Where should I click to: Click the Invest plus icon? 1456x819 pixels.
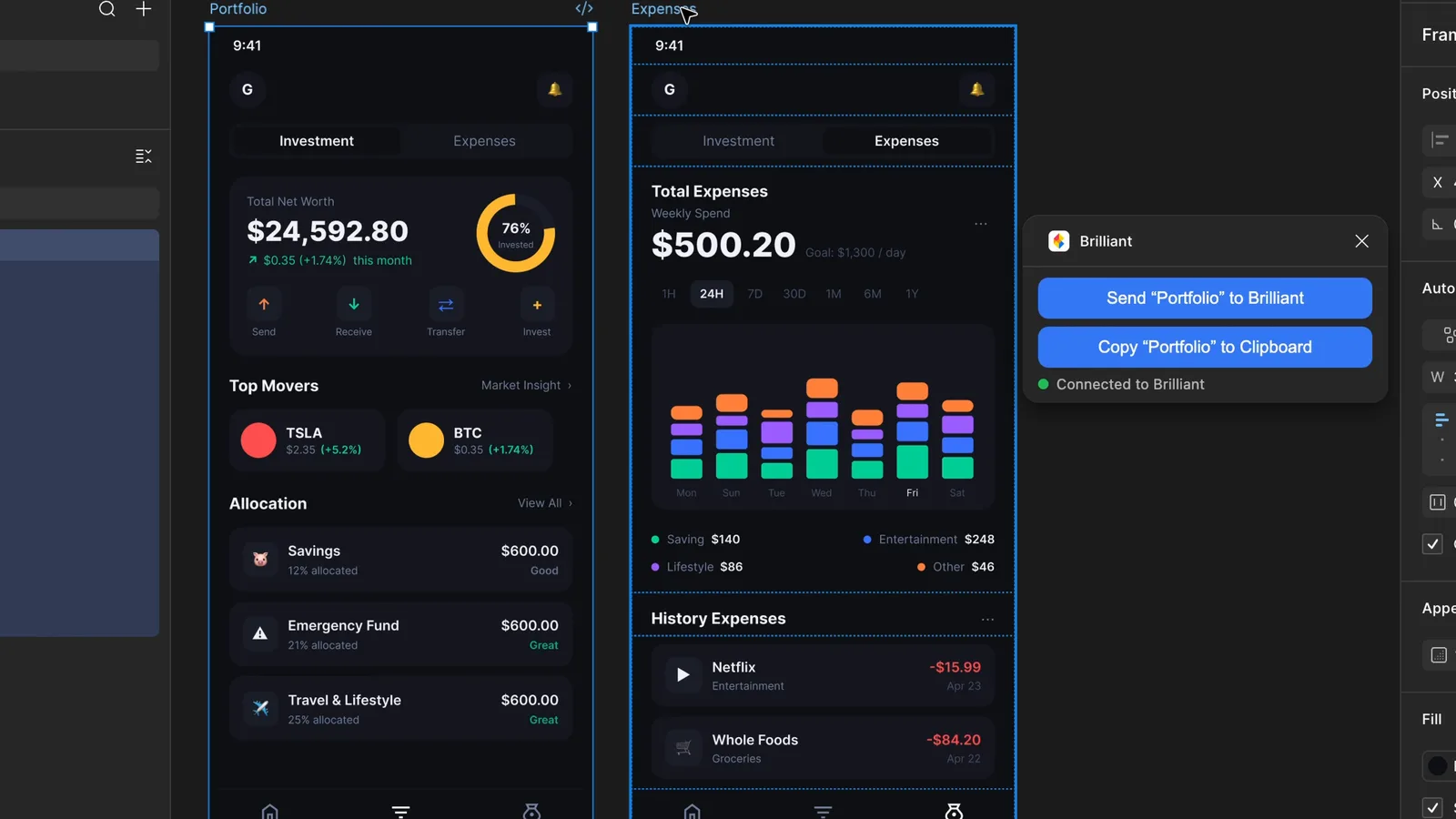point(537,305)
